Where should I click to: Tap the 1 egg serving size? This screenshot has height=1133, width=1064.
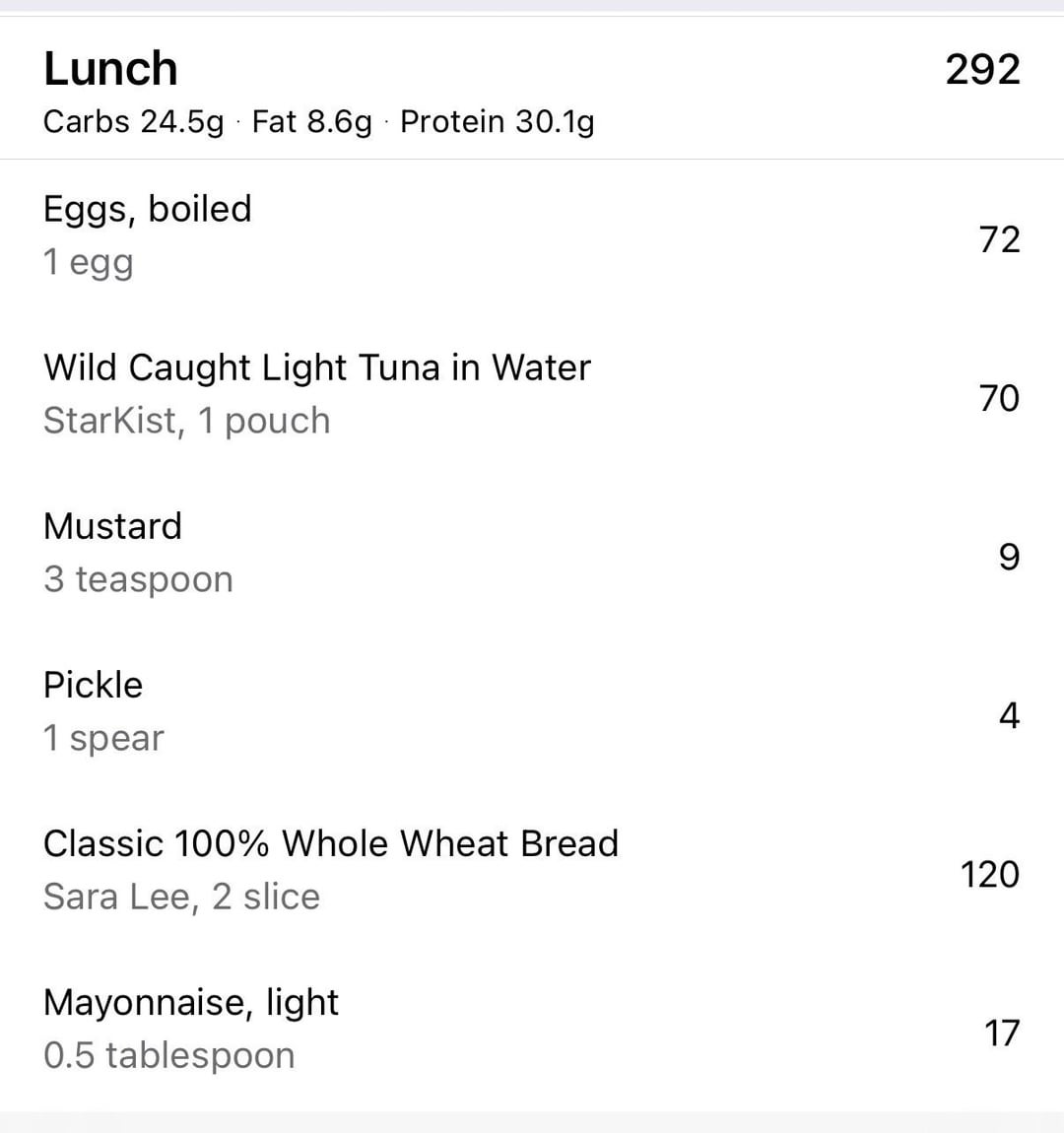(89, 262)
